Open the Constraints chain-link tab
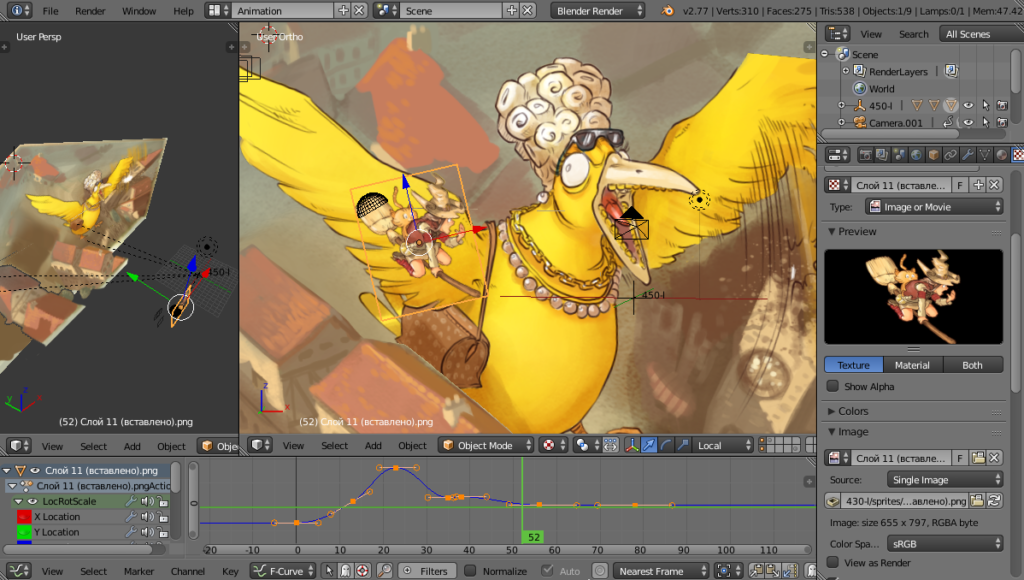1024x580 pixels. [950, 155]
